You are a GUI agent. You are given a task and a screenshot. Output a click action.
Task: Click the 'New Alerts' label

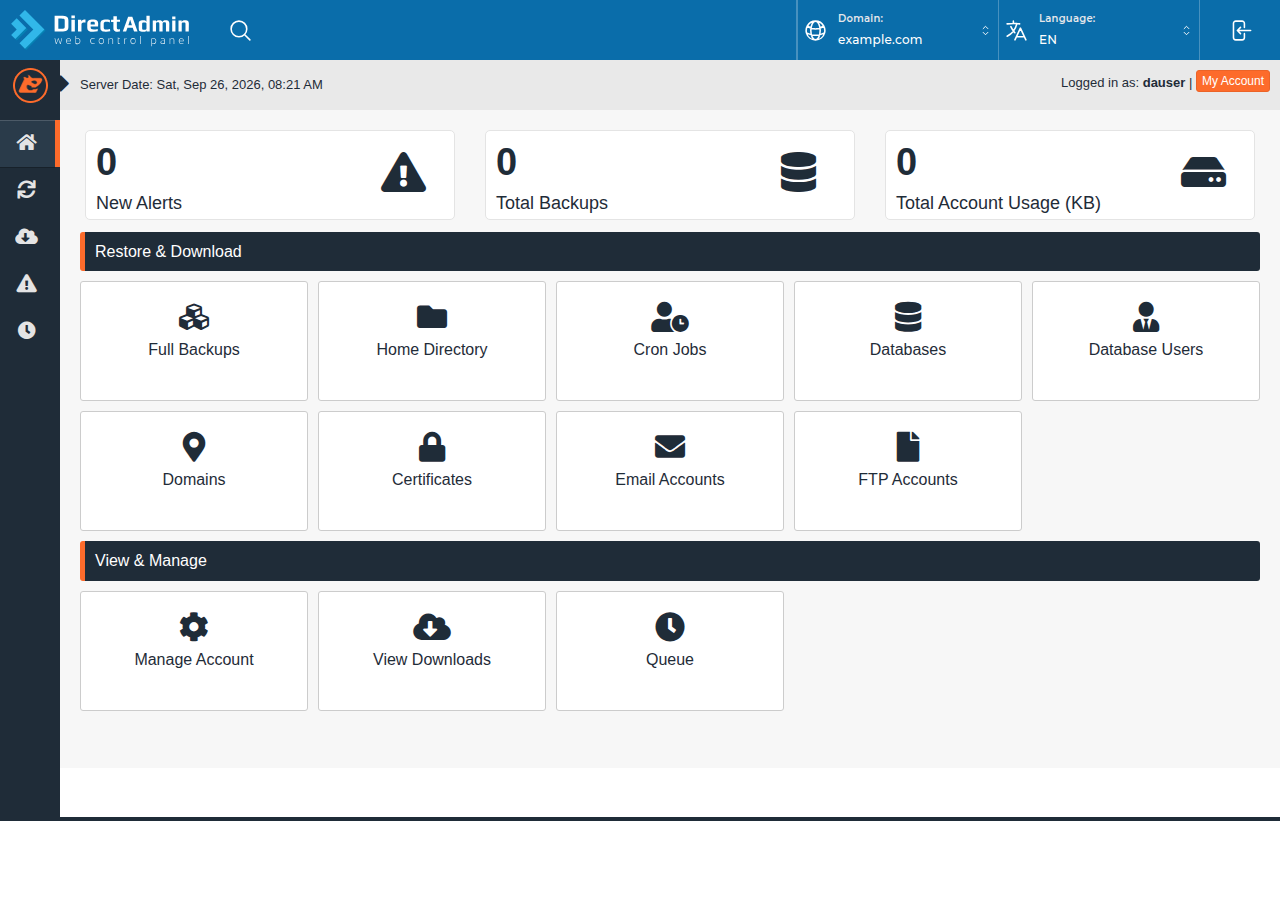click(x=139, y=203)
